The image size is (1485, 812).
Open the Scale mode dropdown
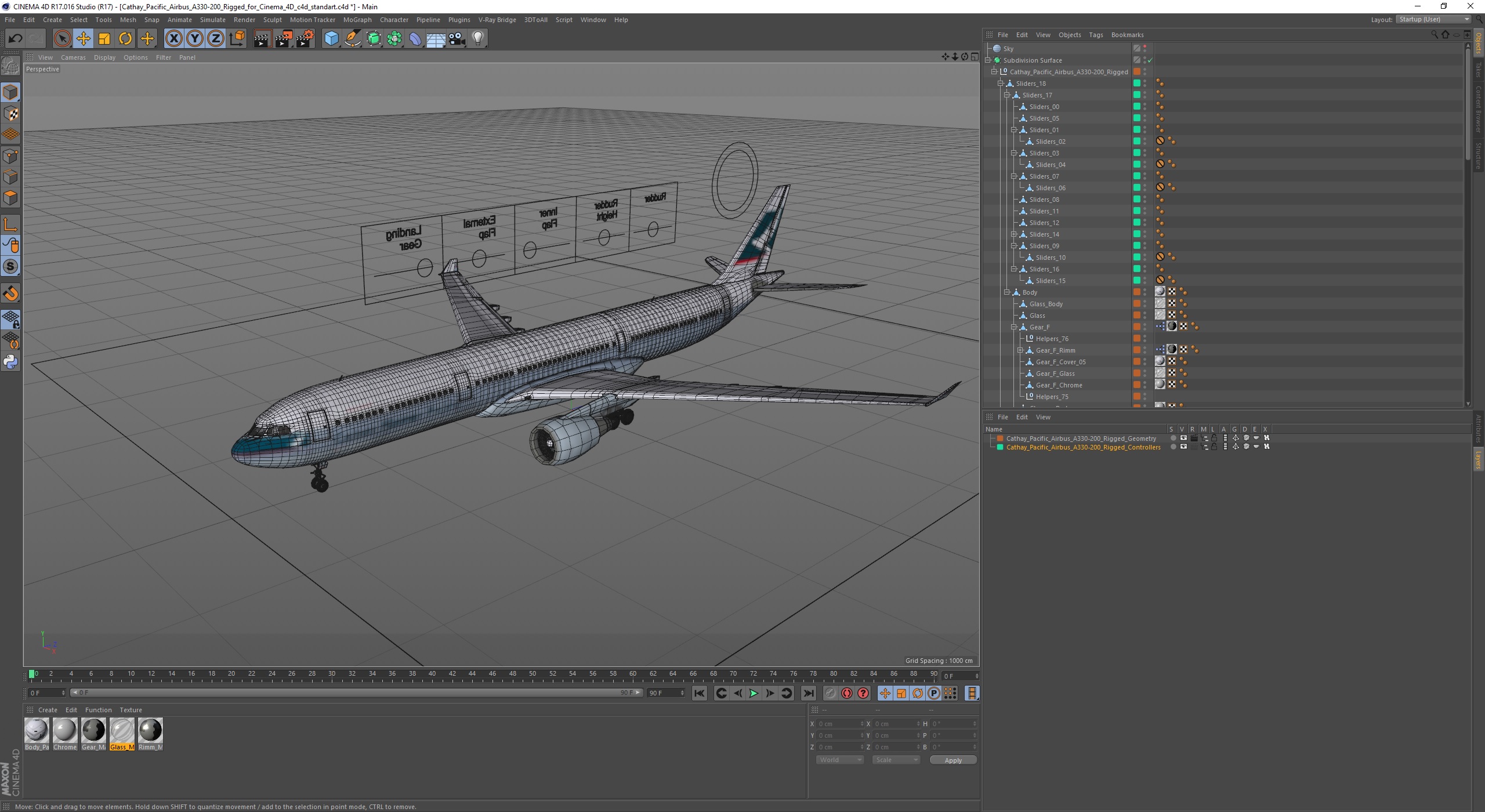pos(896,760)
